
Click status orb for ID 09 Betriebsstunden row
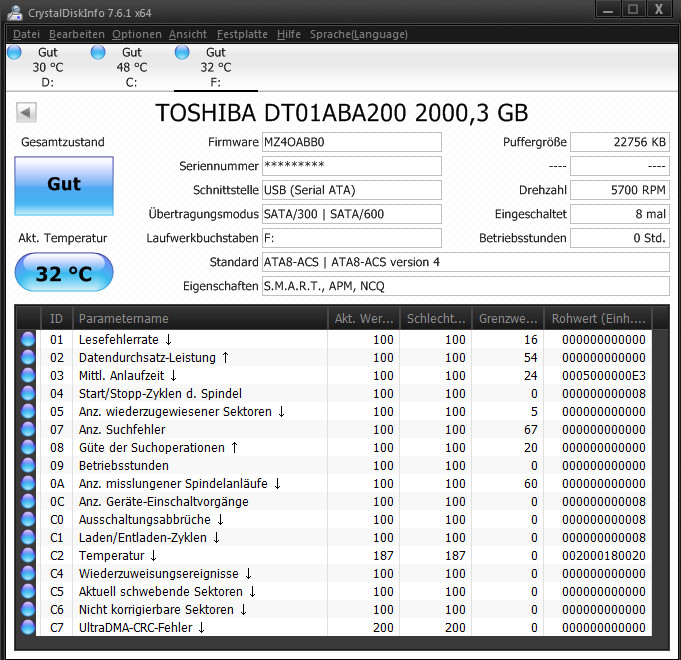point(28,465)
